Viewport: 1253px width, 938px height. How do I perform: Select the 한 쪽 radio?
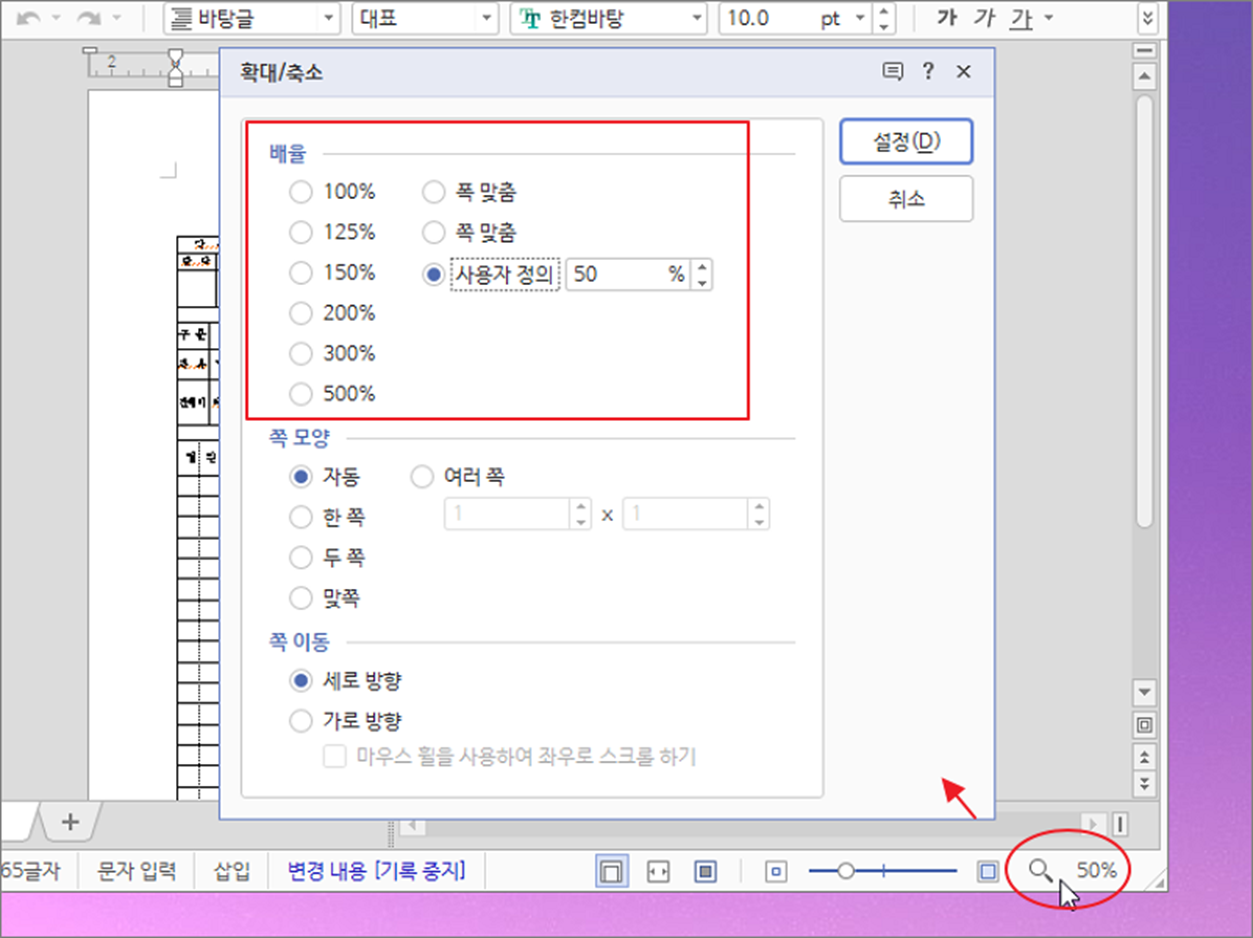[x=301, y=517]
